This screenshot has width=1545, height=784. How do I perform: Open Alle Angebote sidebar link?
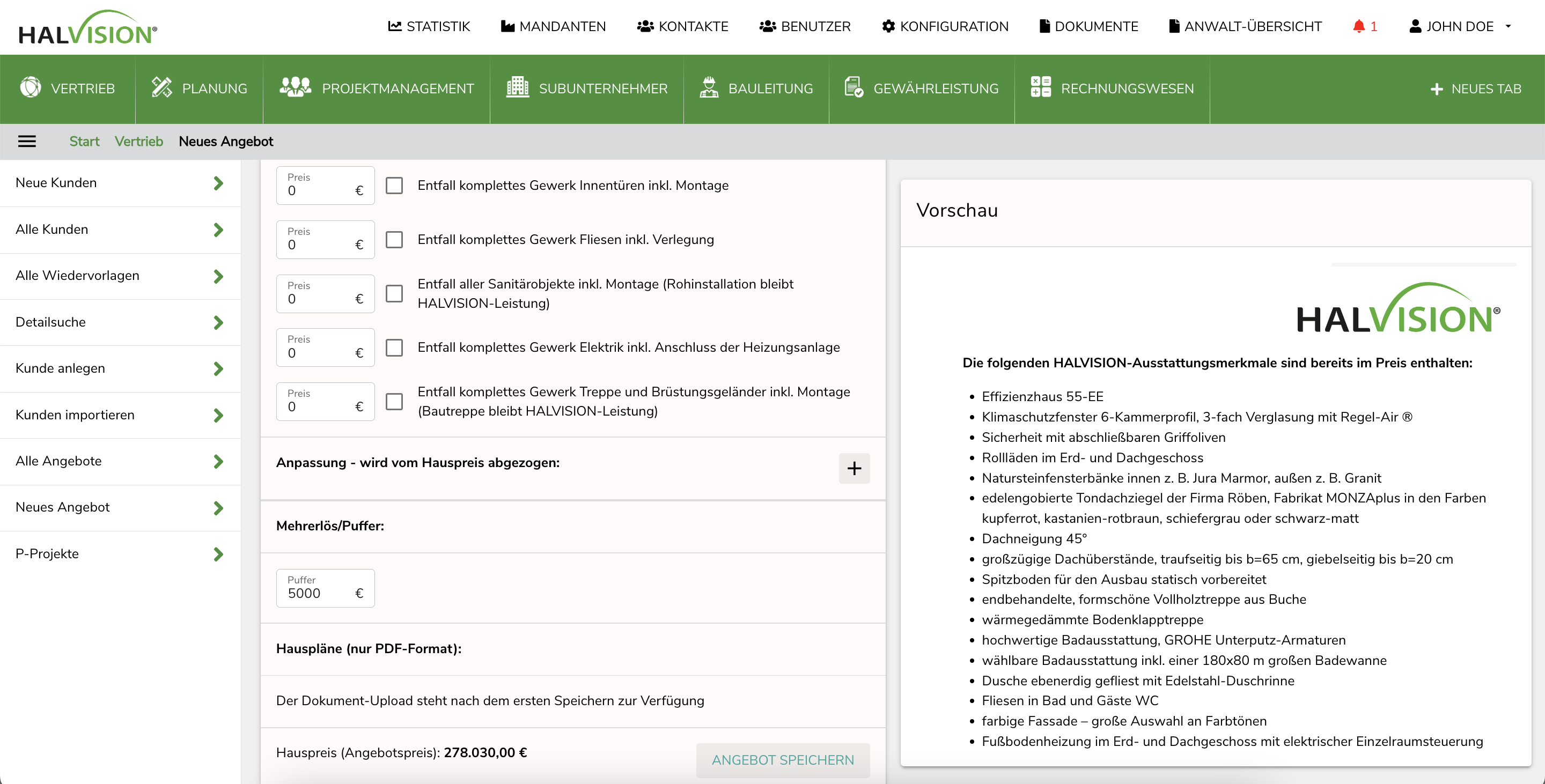[59, 461]
